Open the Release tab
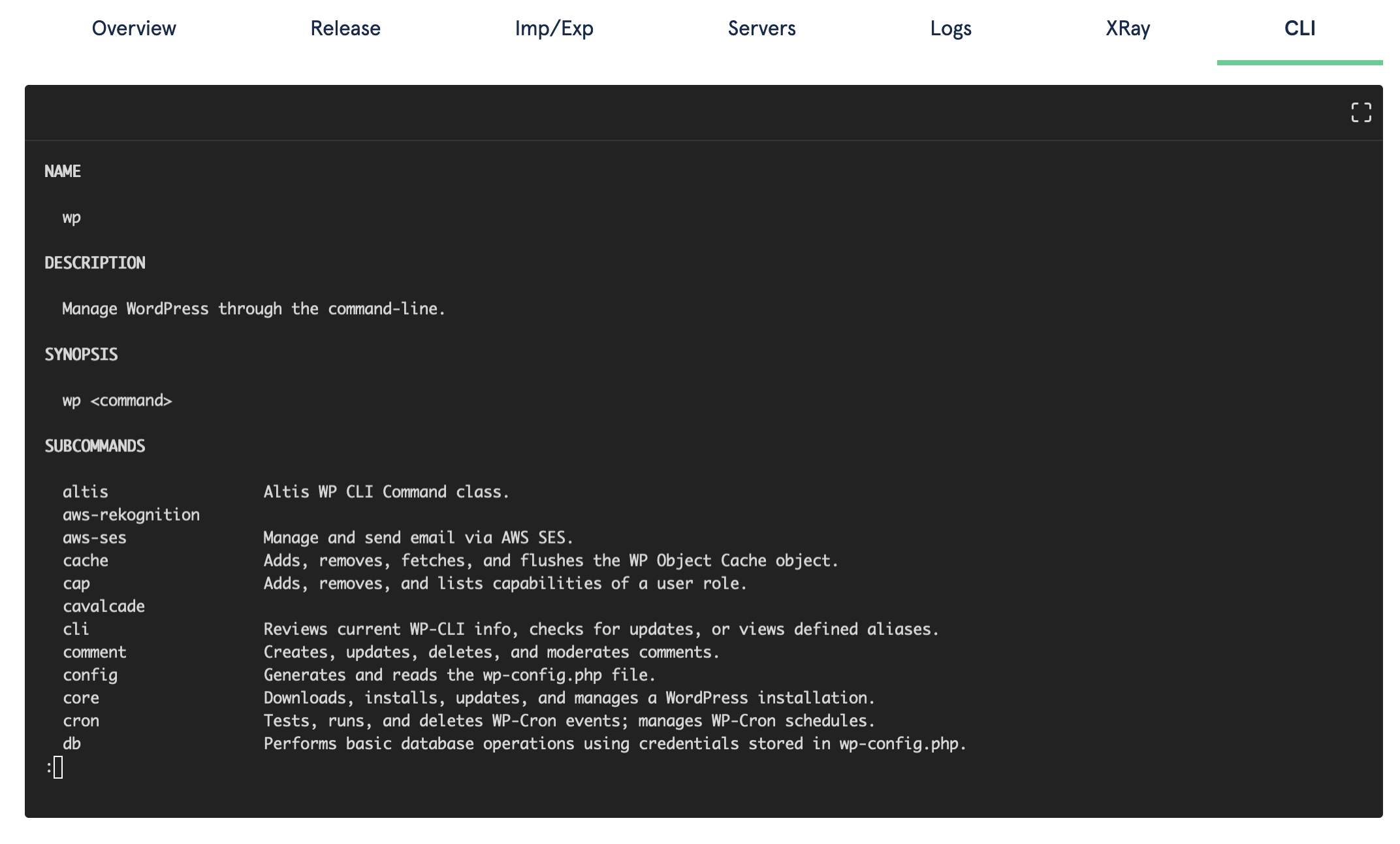The height and width of the screenshot is (844, 1400). pos(346,28)
